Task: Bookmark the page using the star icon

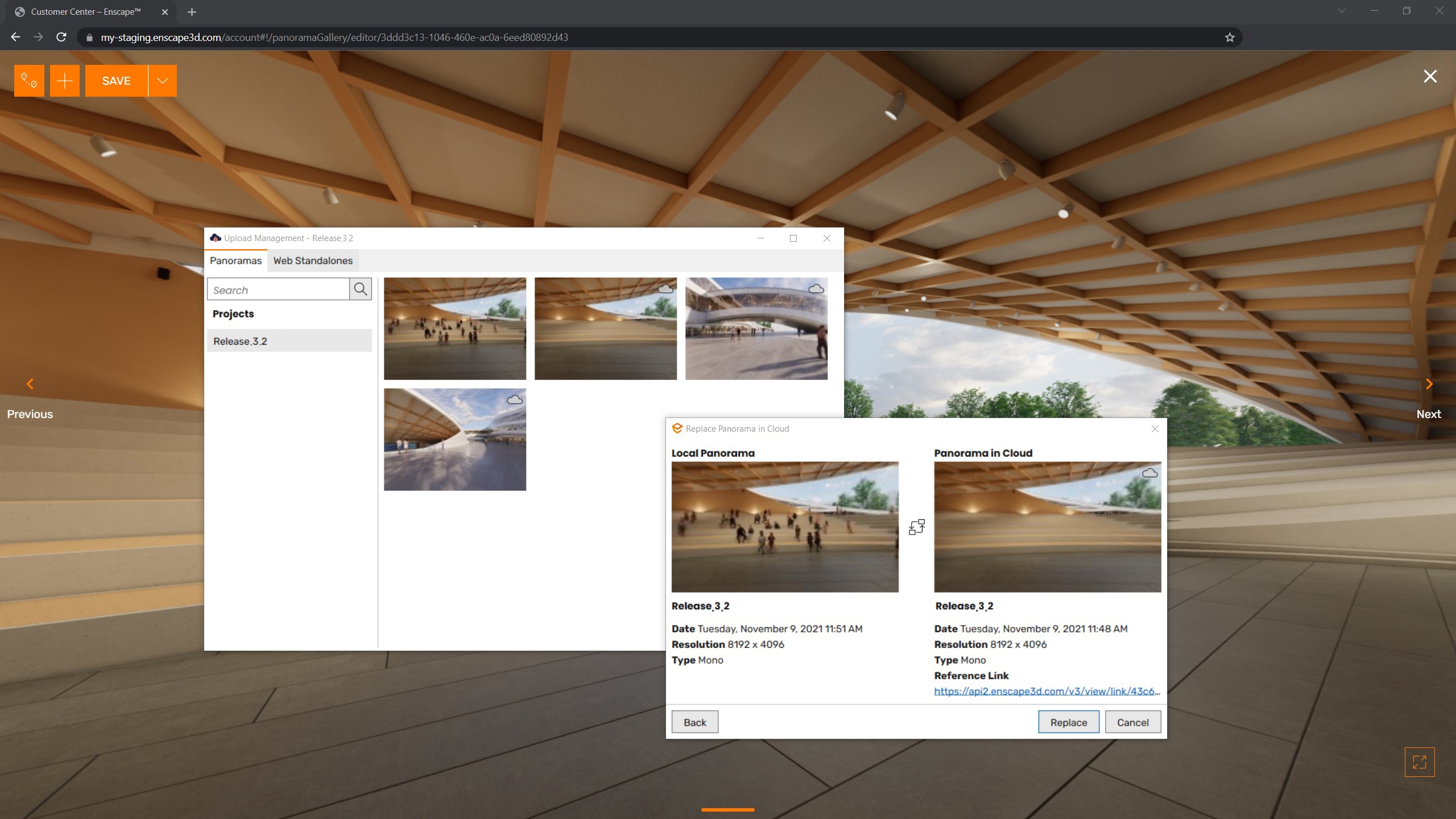Action: tap(1230, 37)
